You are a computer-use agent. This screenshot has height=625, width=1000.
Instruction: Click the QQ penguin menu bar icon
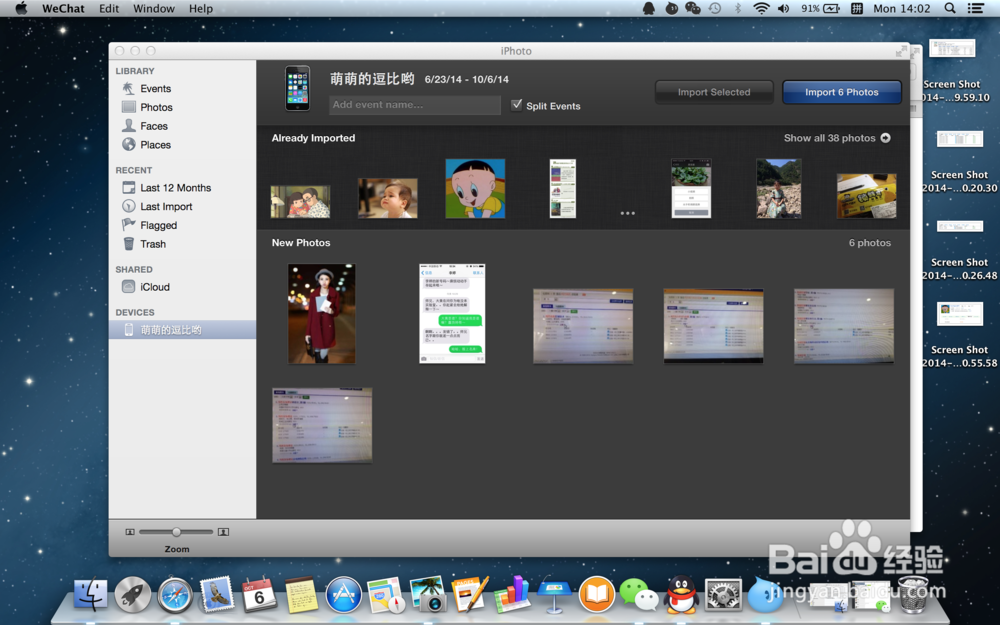click(x=649, y=8)
